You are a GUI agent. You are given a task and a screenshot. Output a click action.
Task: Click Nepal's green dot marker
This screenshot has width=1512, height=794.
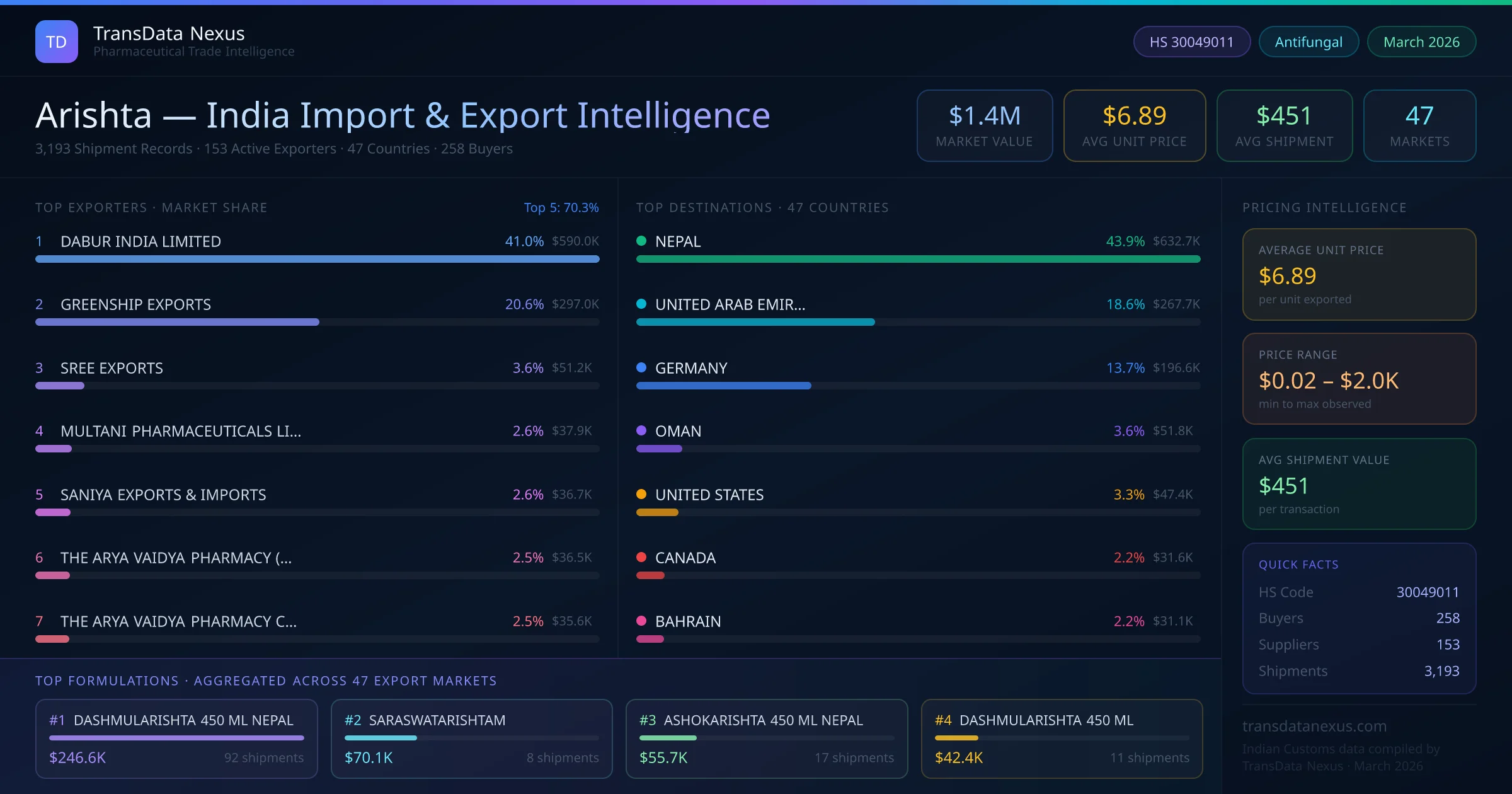click(641, 241)
